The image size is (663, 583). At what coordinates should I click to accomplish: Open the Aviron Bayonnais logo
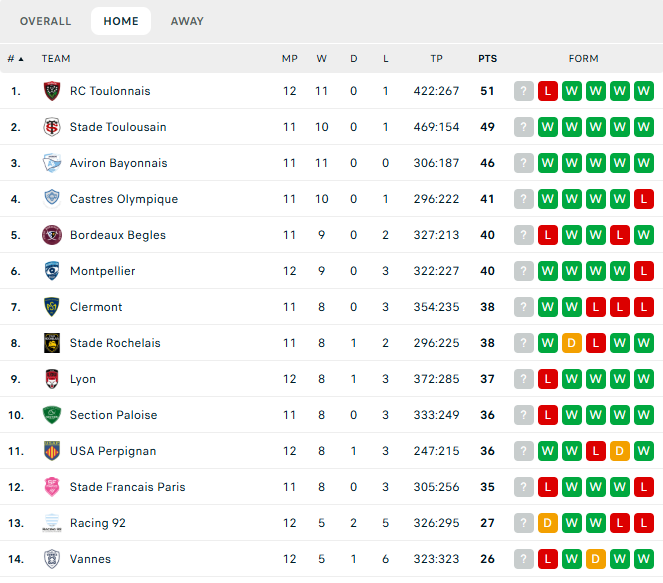(52, 163)
